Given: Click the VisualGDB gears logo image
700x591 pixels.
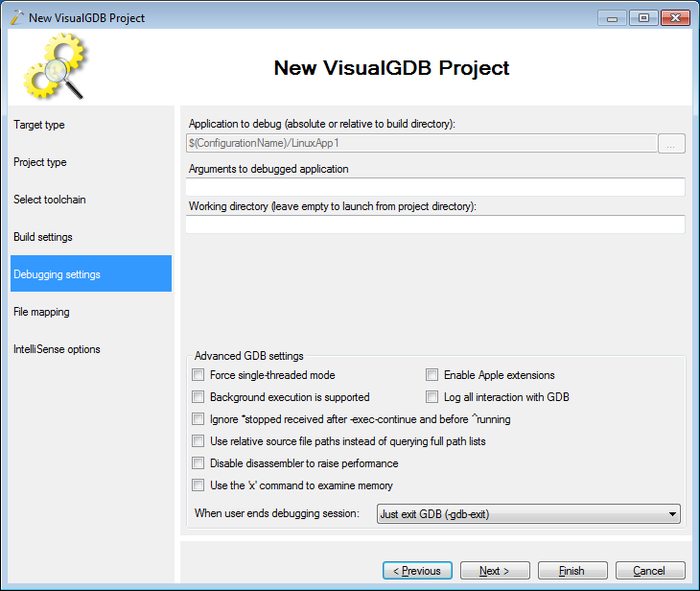Looking at the screenshot, I should (x=54, y=67).
